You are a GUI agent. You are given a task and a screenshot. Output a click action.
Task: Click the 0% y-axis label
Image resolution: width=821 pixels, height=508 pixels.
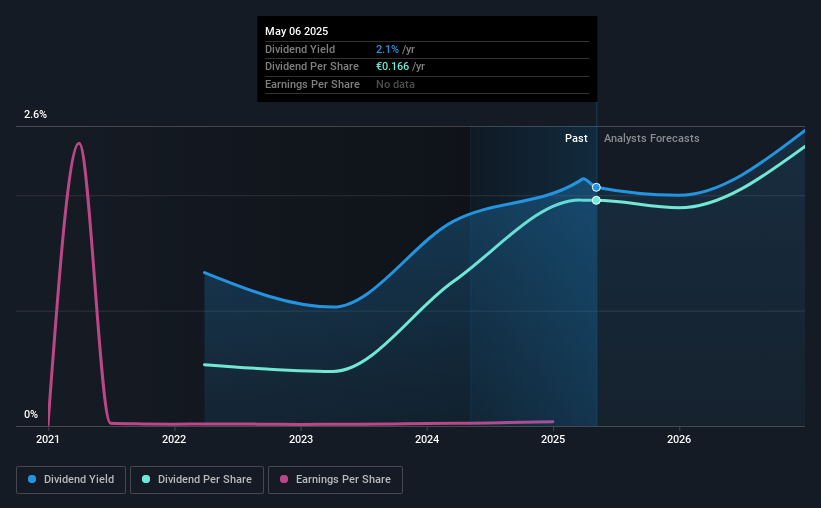31,414
